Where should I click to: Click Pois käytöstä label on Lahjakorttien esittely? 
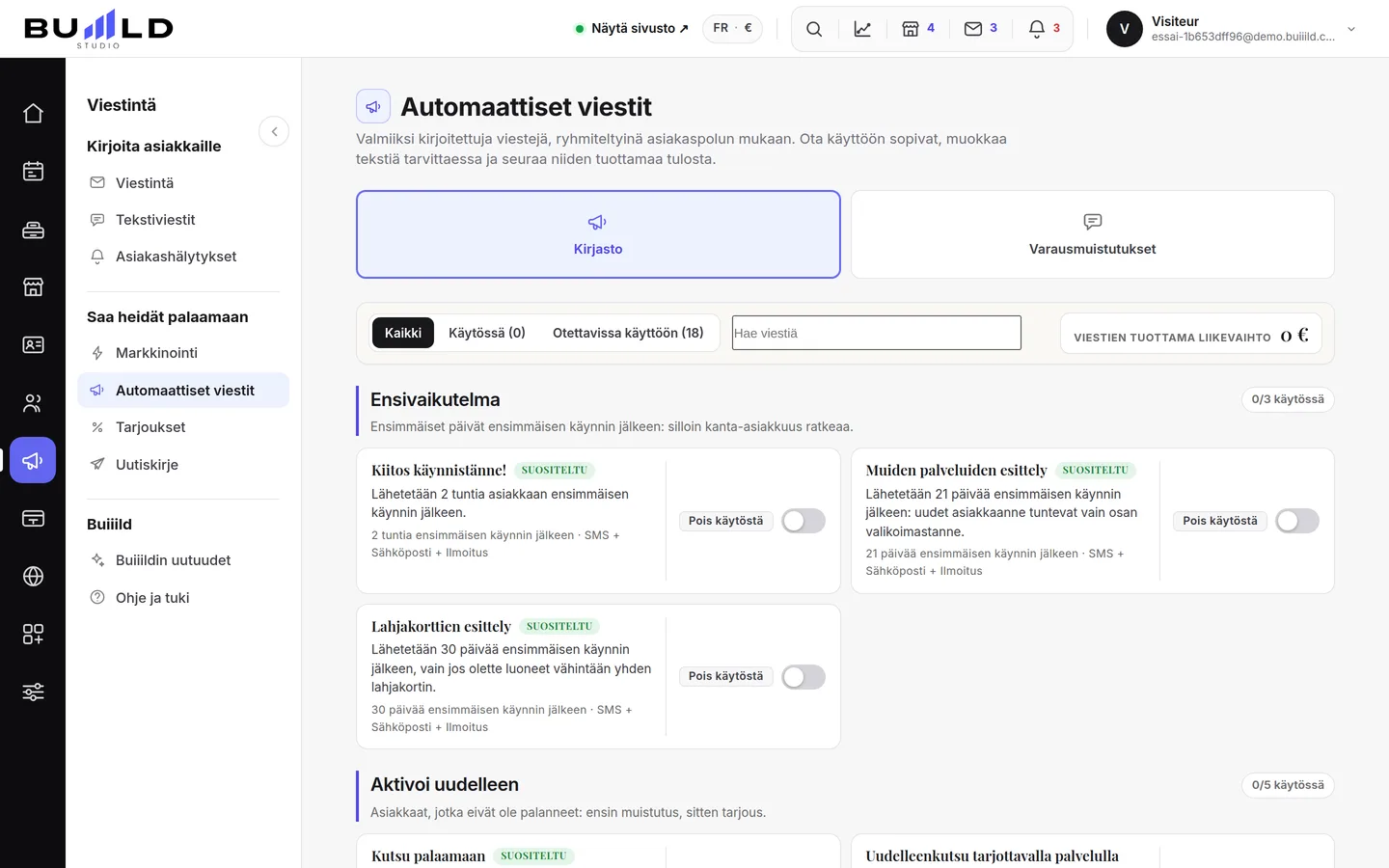(725, 676)
